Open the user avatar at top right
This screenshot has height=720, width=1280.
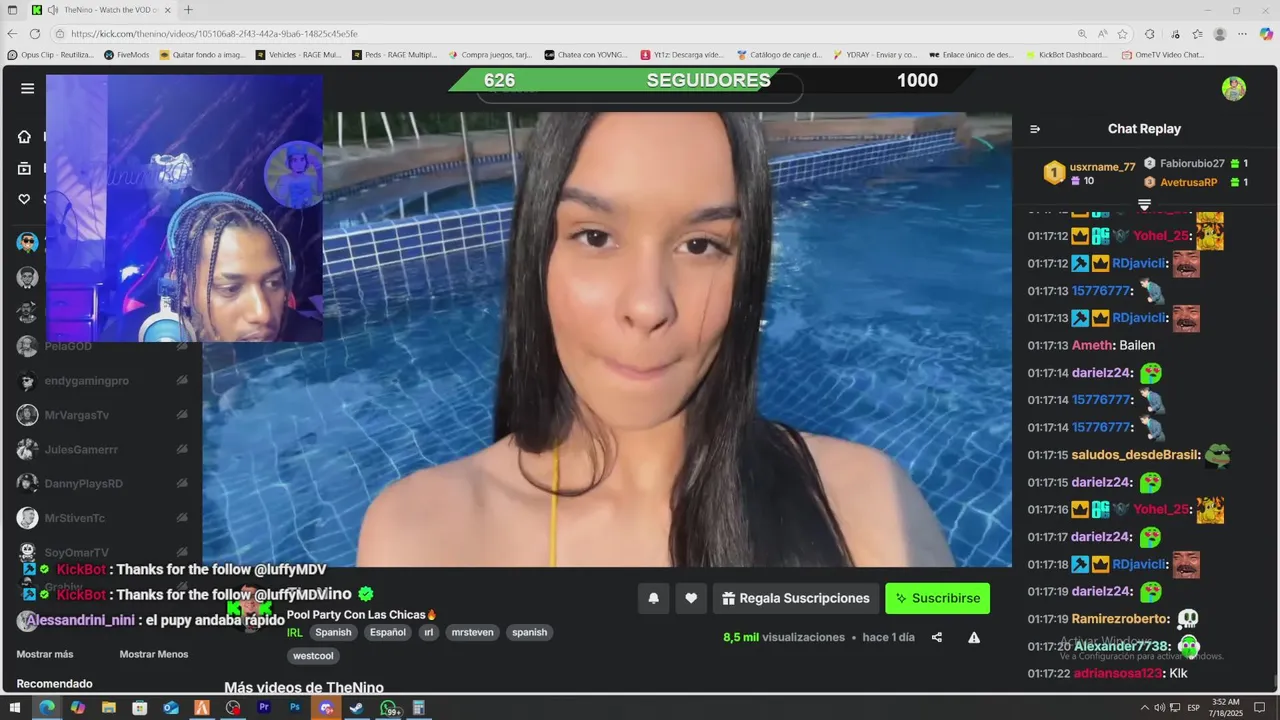pos(1234,88)
